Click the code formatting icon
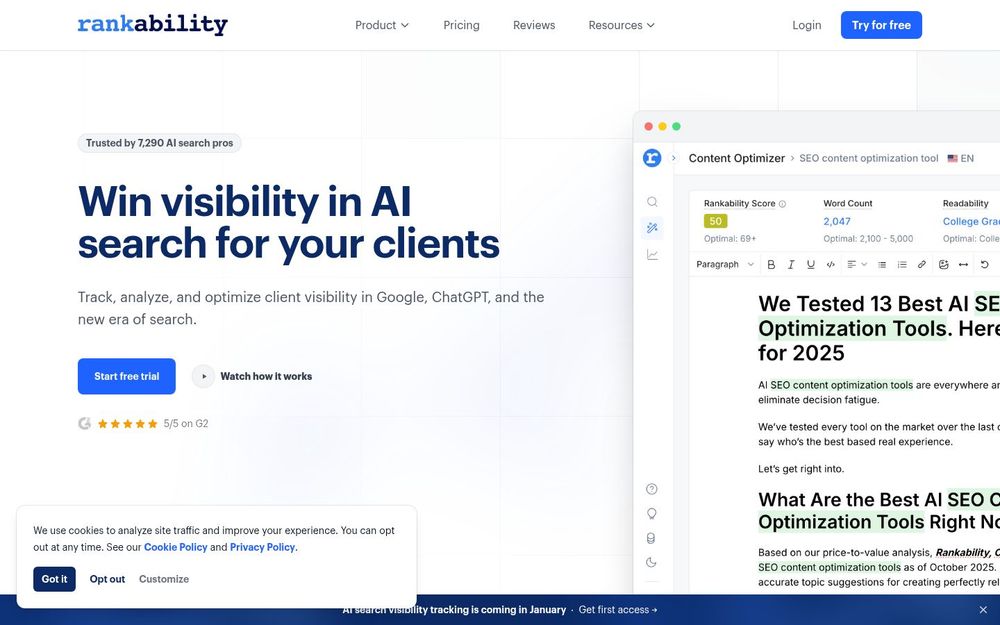Viewport: 1000px width, 625px height. pos(830,264)
